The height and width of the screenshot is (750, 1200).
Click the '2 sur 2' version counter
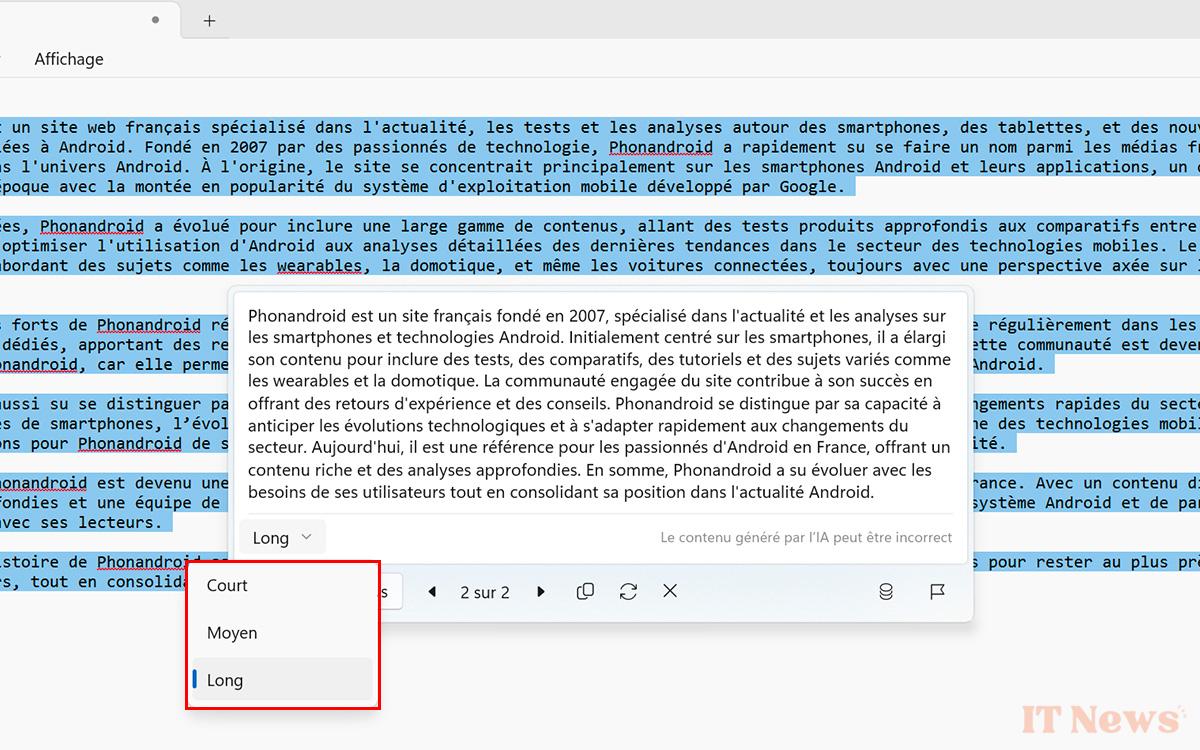(x=485, y=593)
